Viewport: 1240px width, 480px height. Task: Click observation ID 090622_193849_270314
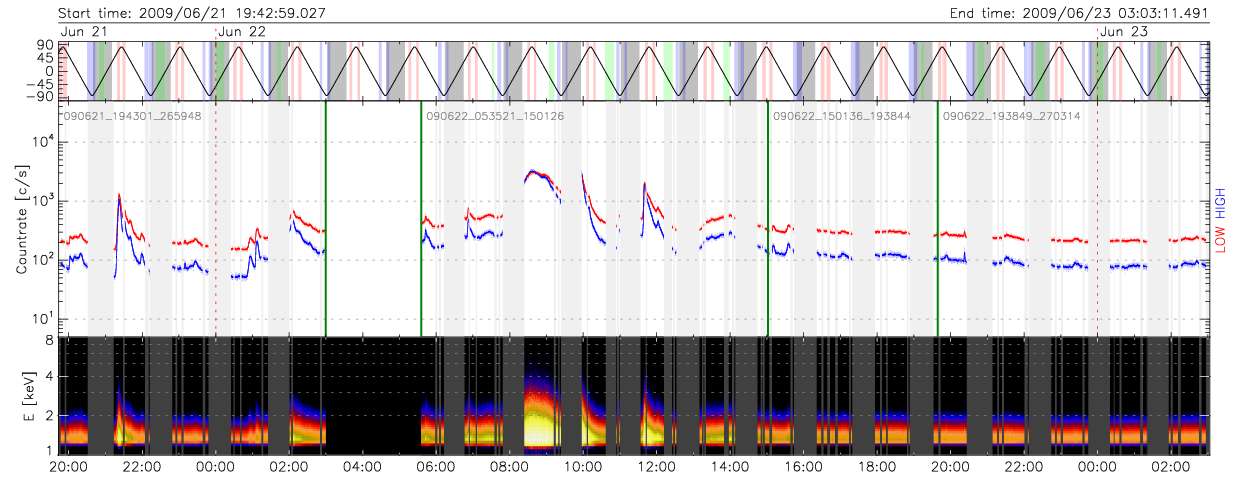1012,117
